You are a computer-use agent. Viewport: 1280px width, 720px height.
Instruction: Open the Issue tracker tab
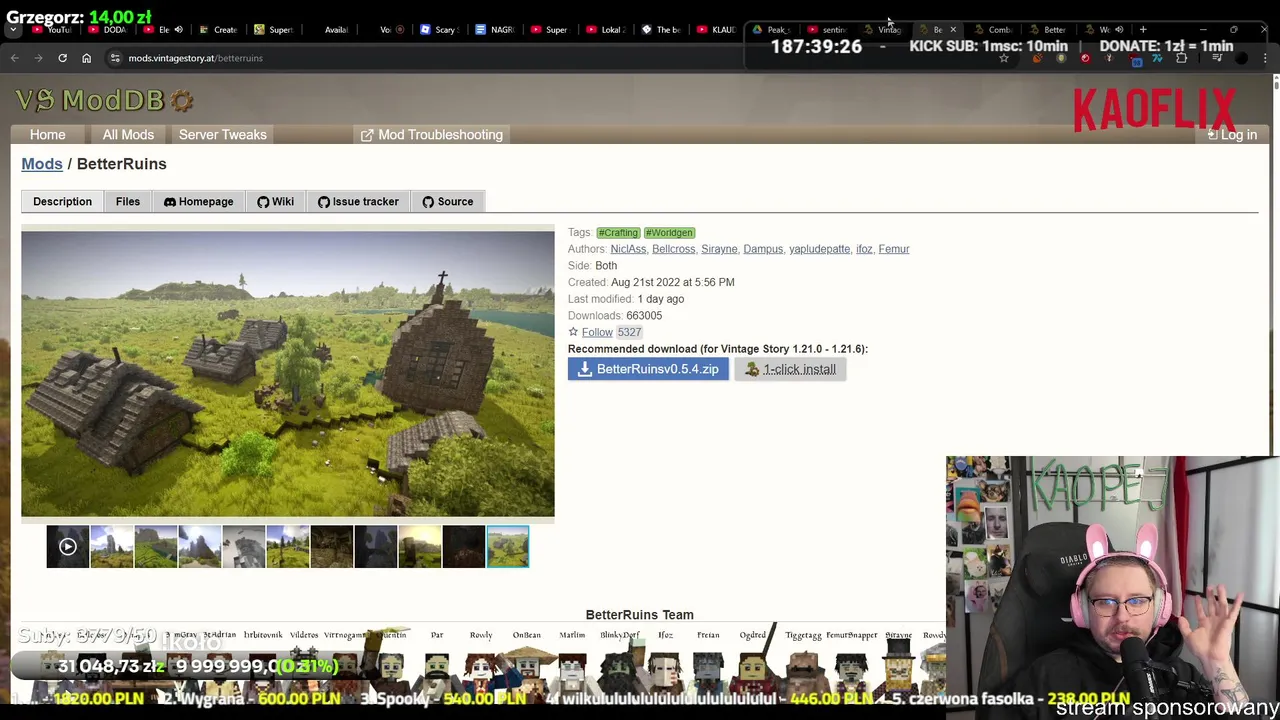tap(358, 202)
